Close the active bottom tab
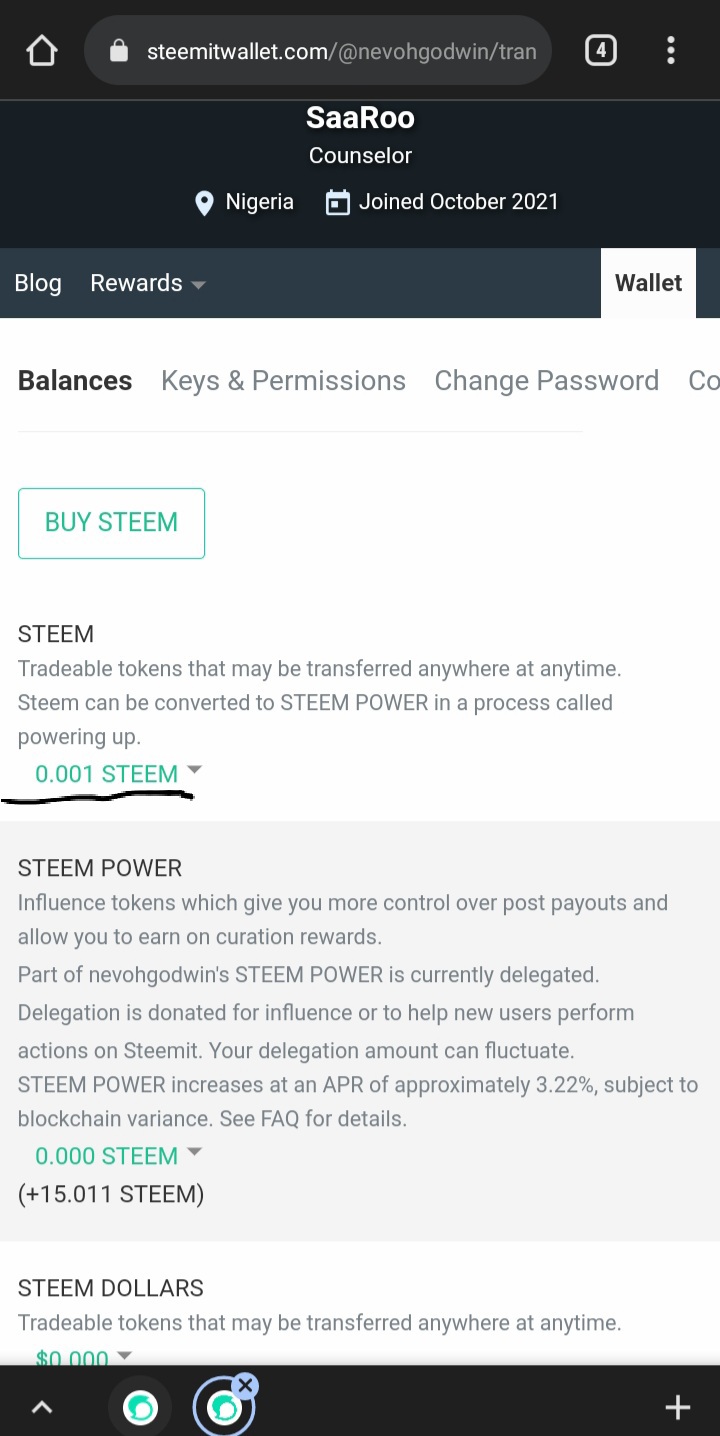 [245, 1385]
